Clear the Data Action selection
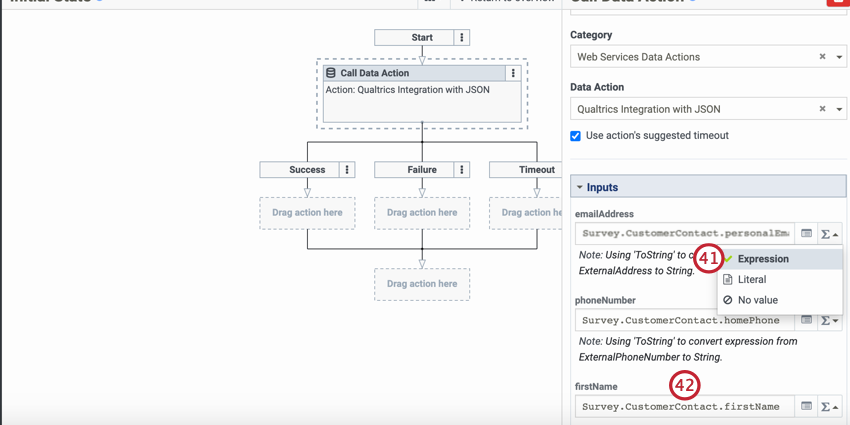This screenshot has width=850, height=425. pos(822,109)
